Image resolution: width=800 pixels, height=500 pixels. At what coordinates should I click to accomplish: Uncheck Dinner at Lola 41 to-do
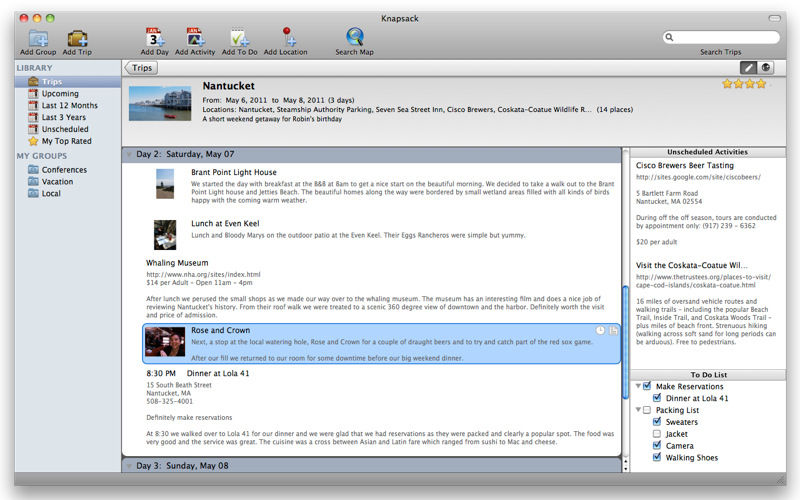(x=657, y=398)
